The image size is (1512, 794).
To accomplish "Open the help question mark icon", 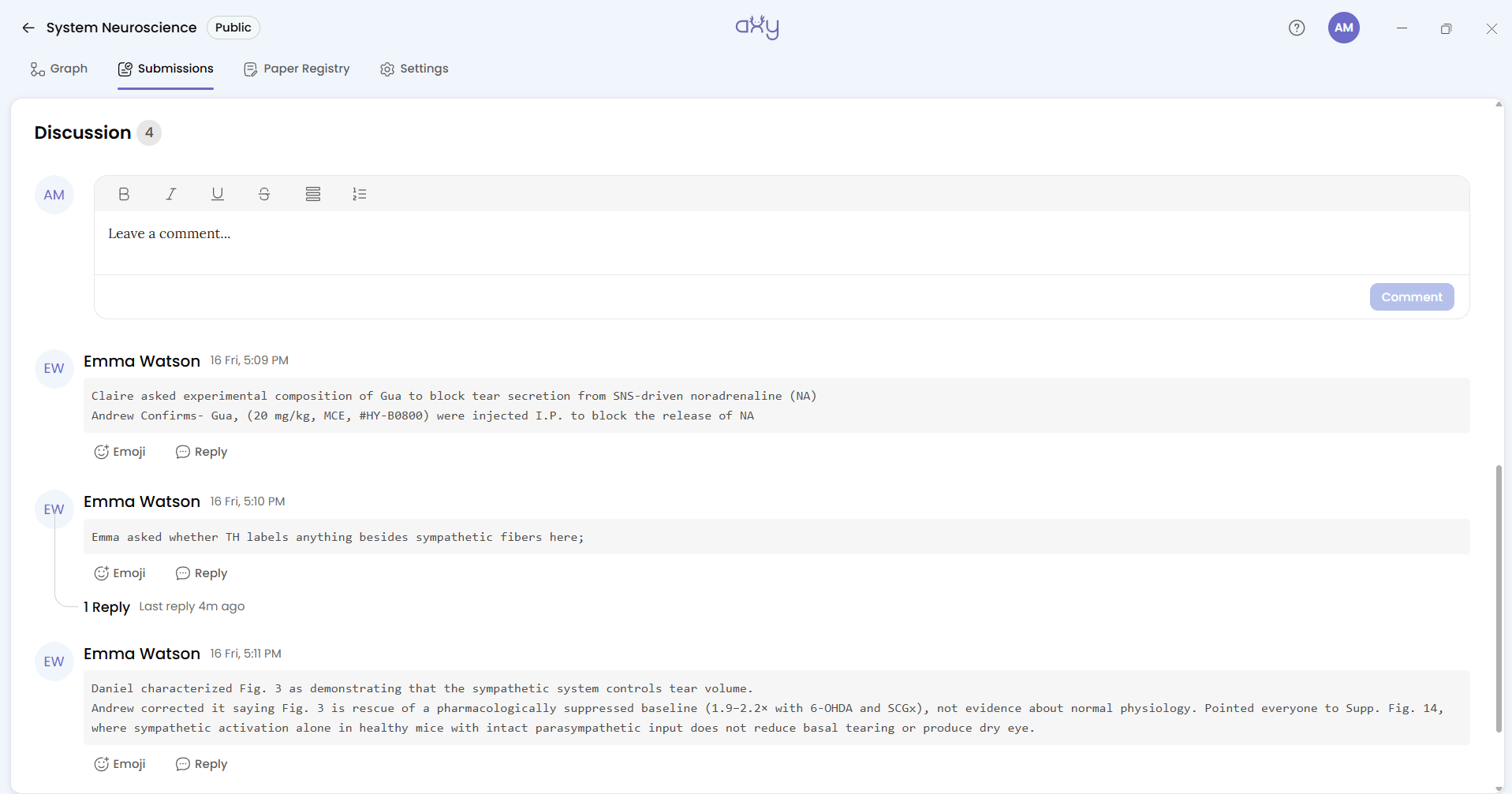I will pos(1297,28).
